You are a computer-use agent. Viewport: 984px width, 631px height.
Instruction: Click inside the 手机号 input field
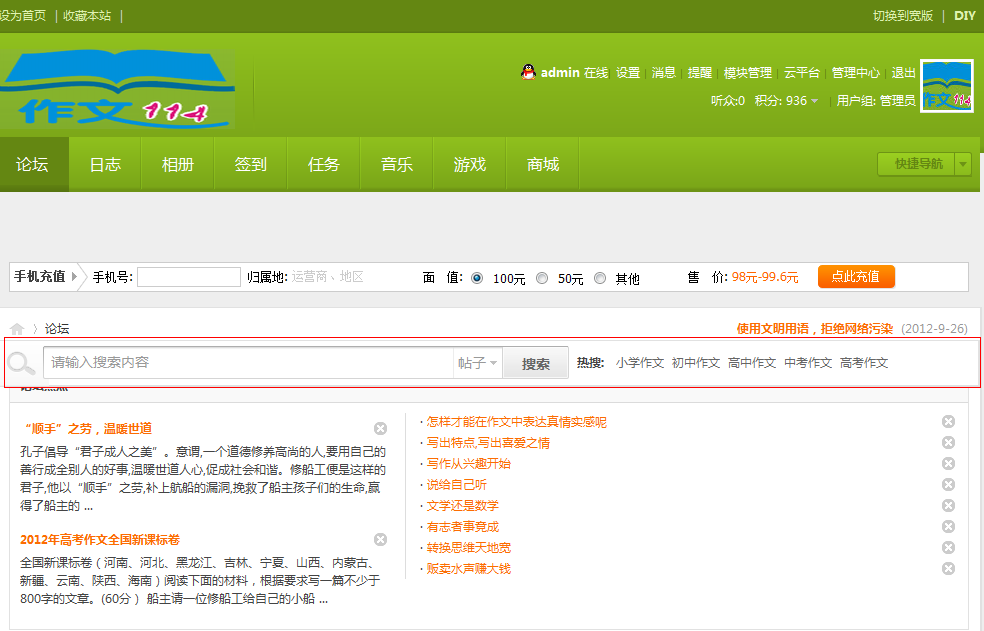[x=189, y=277]
